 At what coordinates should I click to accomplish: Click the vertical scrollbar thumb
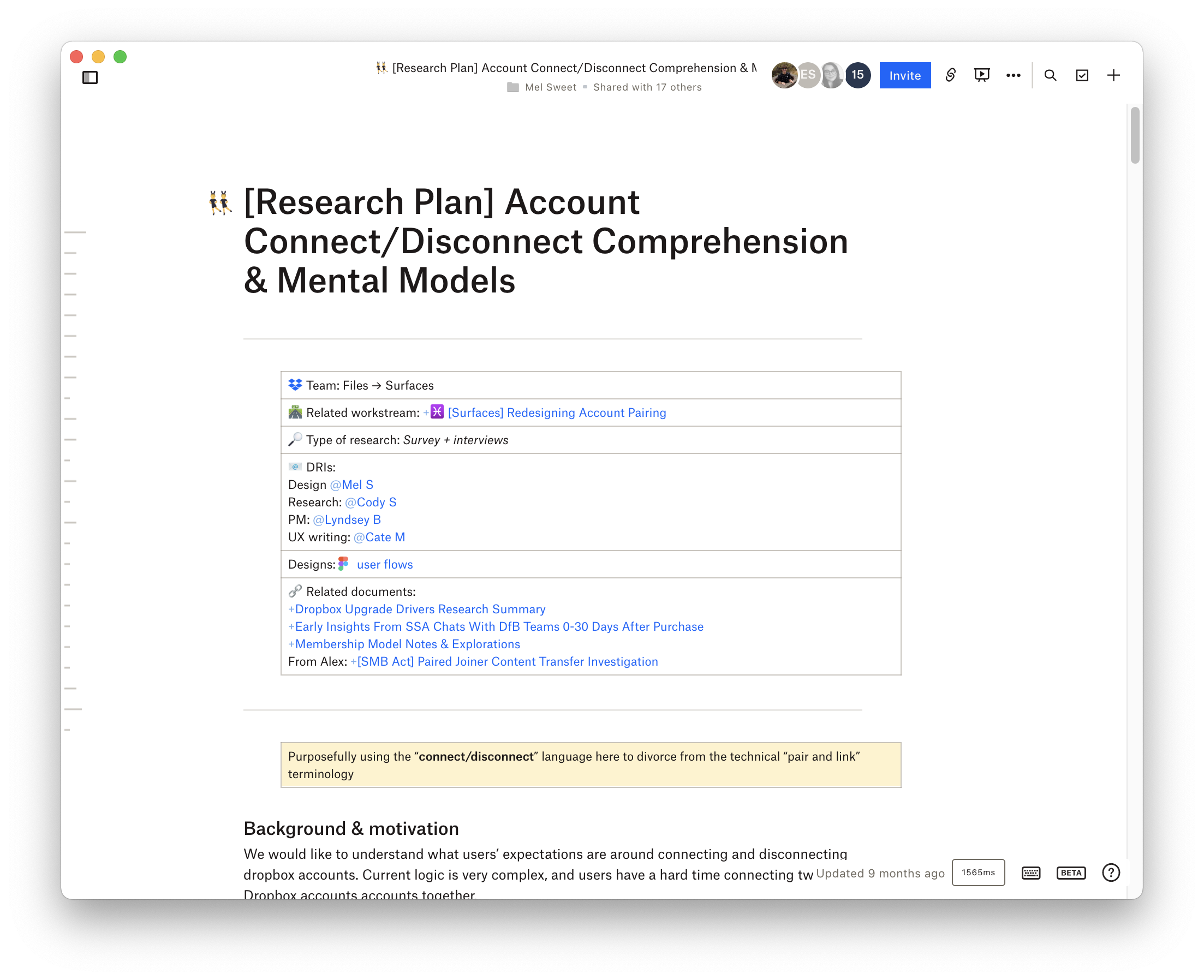coord(1135,135)
